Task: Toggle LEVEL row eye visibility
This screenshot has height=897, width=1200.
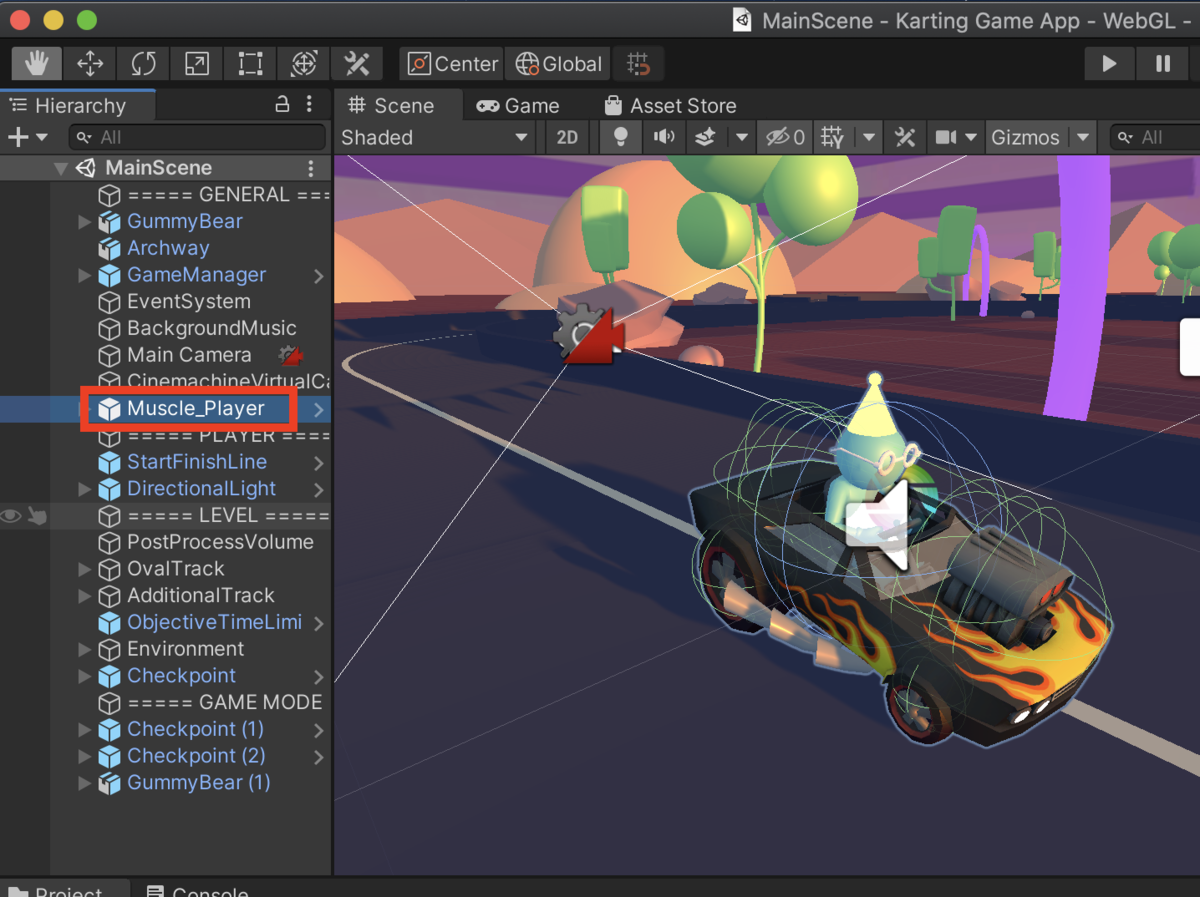Action: pyautogui.click(x=11, y=516)
